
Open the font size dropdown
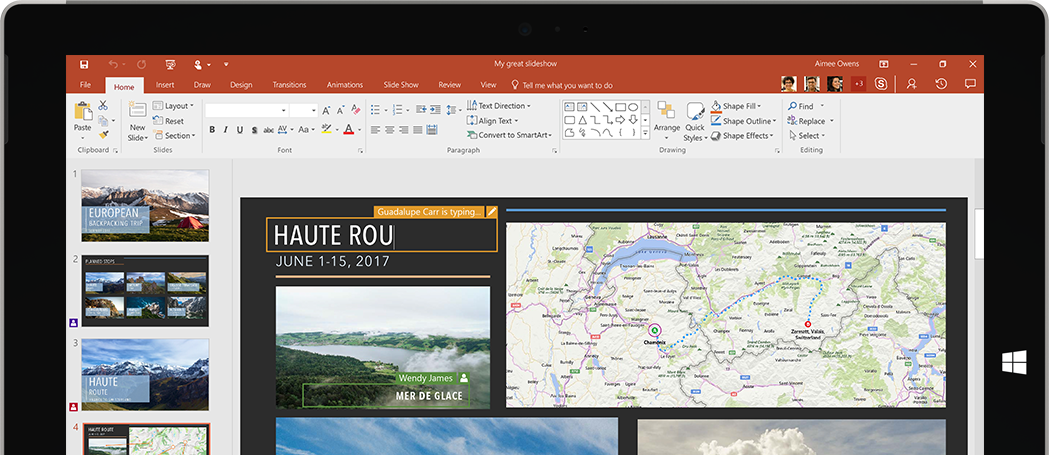click(x=312, y=110)
